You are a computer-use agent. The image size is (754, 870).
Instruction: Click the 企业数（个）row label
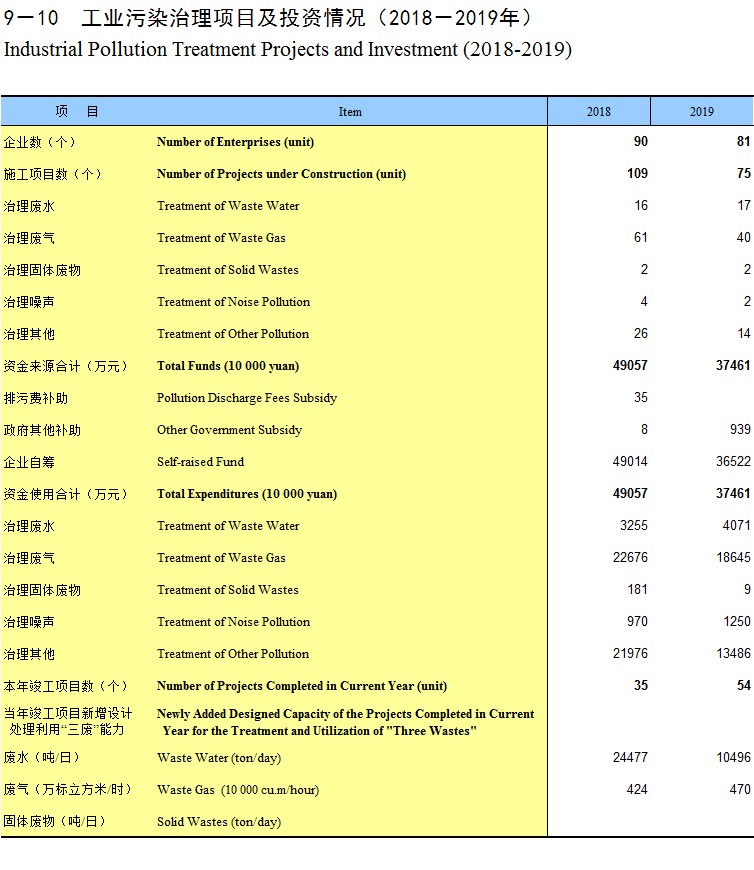pyautogui.click(x=39, y=143)
